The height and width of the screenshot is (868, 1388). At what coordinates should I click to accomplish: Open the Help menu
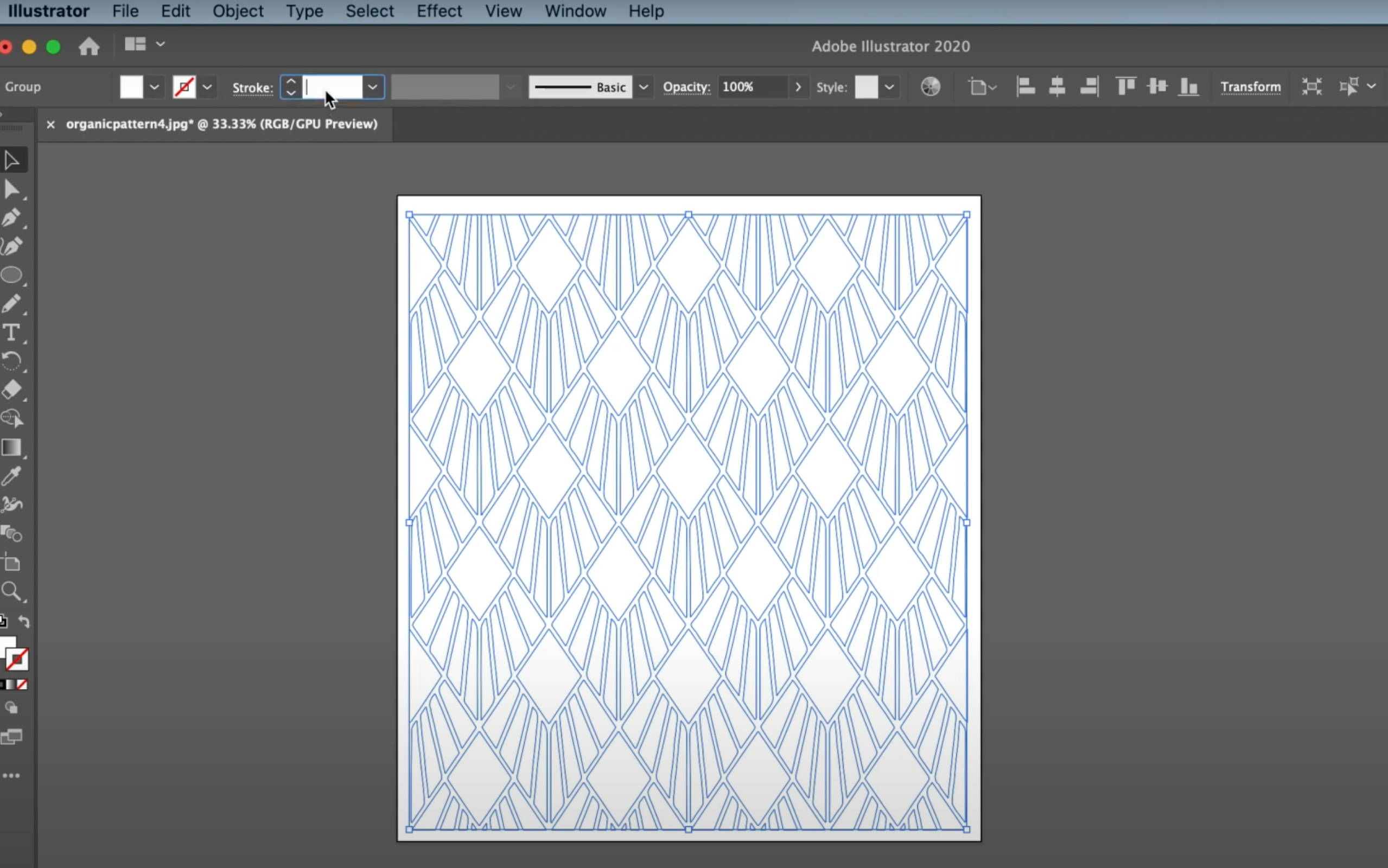[646, 11]
